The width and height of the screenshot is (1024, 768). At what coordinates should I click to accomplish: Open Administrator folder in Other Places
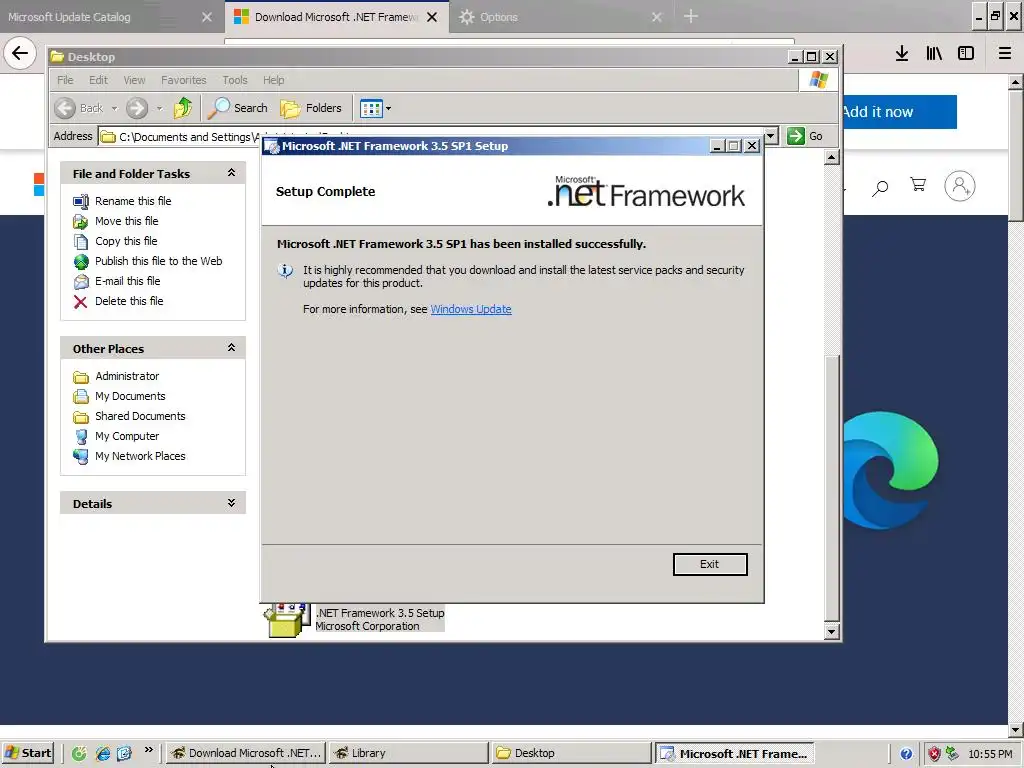(x=127, y=376)
